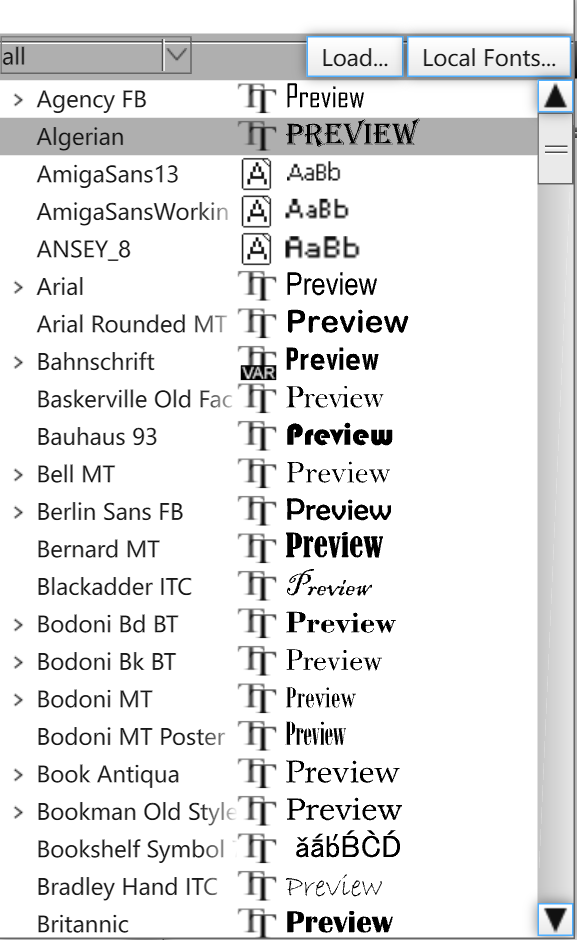Image resolution: width=577 pixels, height=940 pixels.
Task: Open the Local Fonts... dialog
Action: [489, 58]
